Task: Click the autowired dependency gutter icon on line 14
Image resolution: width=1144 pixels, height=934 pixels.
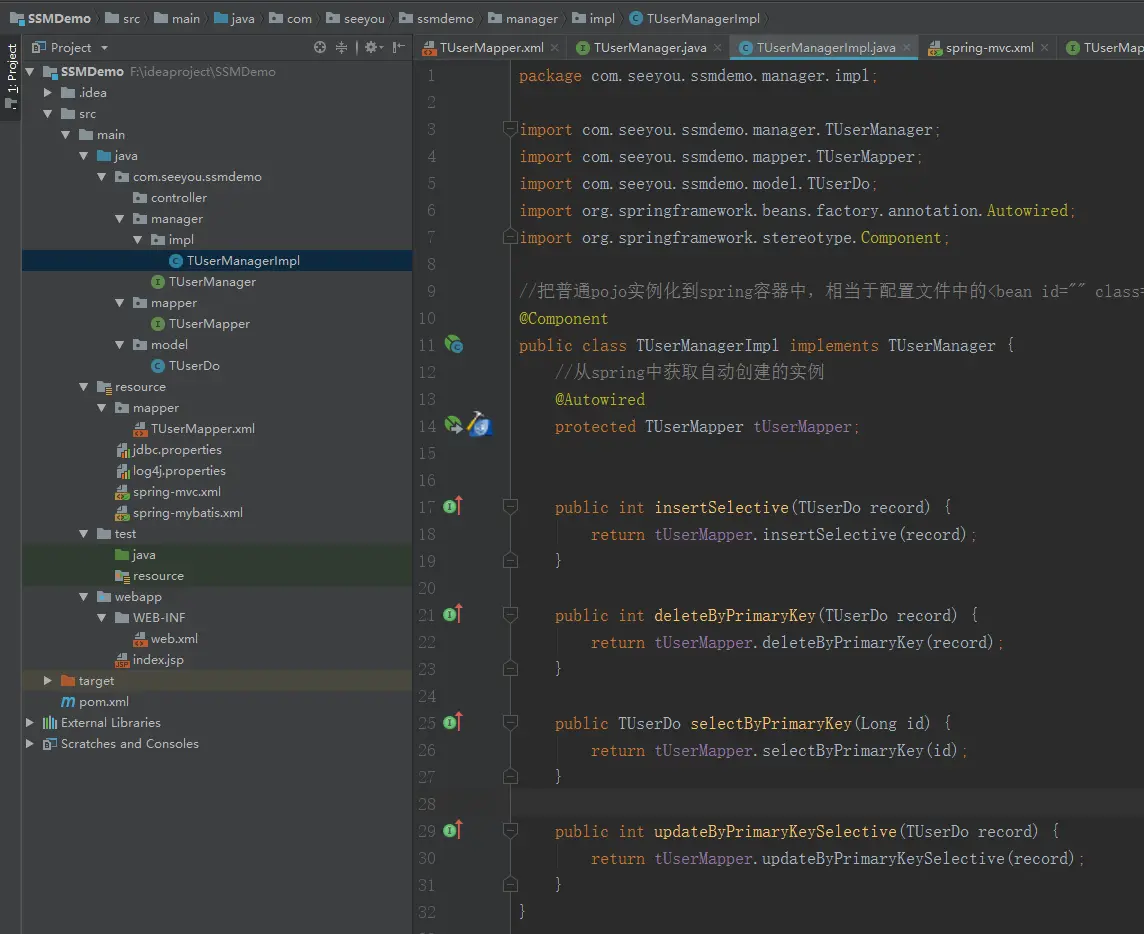Action: [x=454, y=425]
